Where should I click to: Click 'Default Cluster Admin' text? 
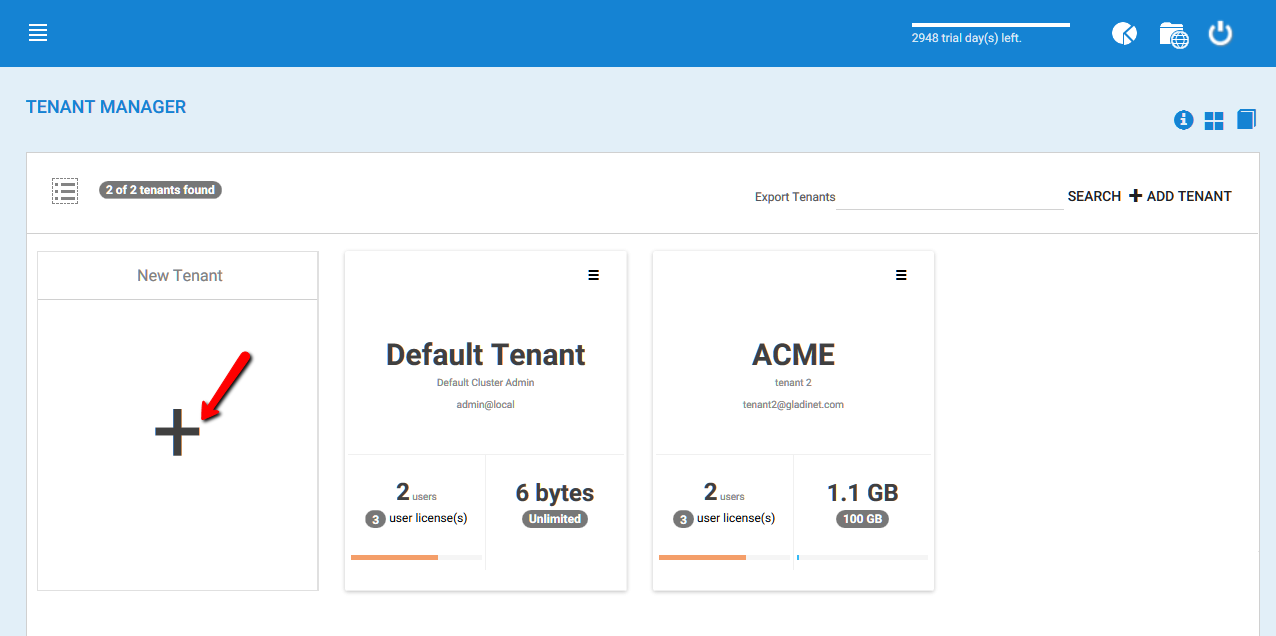[486, 383]
